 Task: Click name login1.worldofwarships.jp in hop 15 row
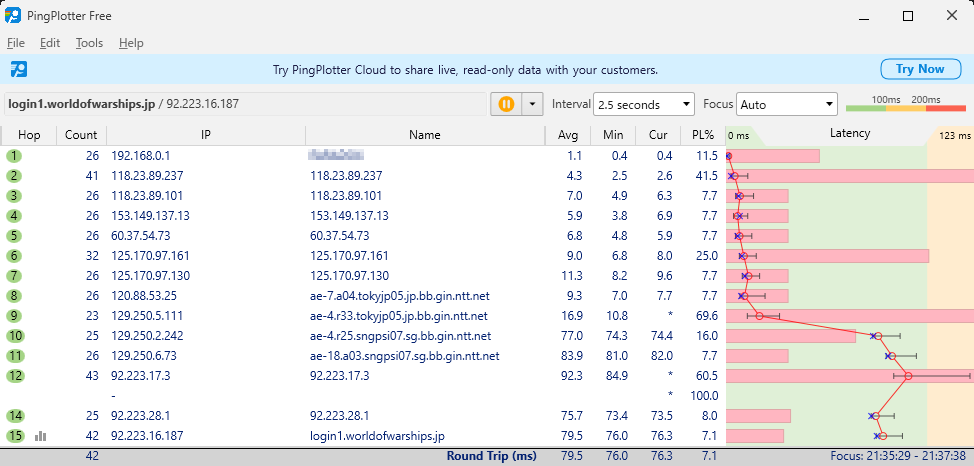(377, 436)
